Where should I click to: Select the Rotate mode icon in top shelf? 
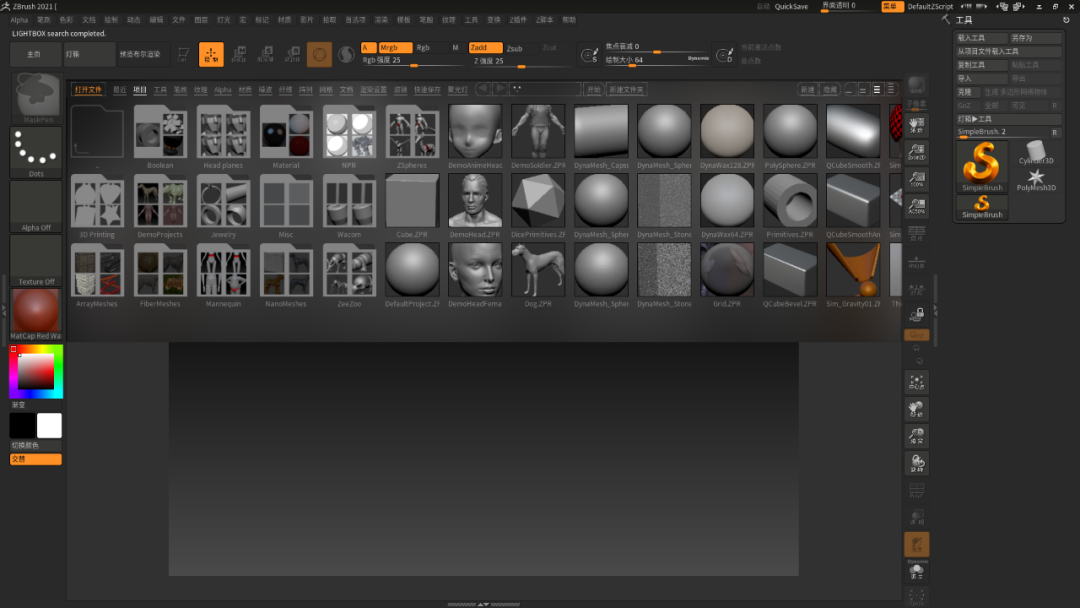click(x=293, y=54)
